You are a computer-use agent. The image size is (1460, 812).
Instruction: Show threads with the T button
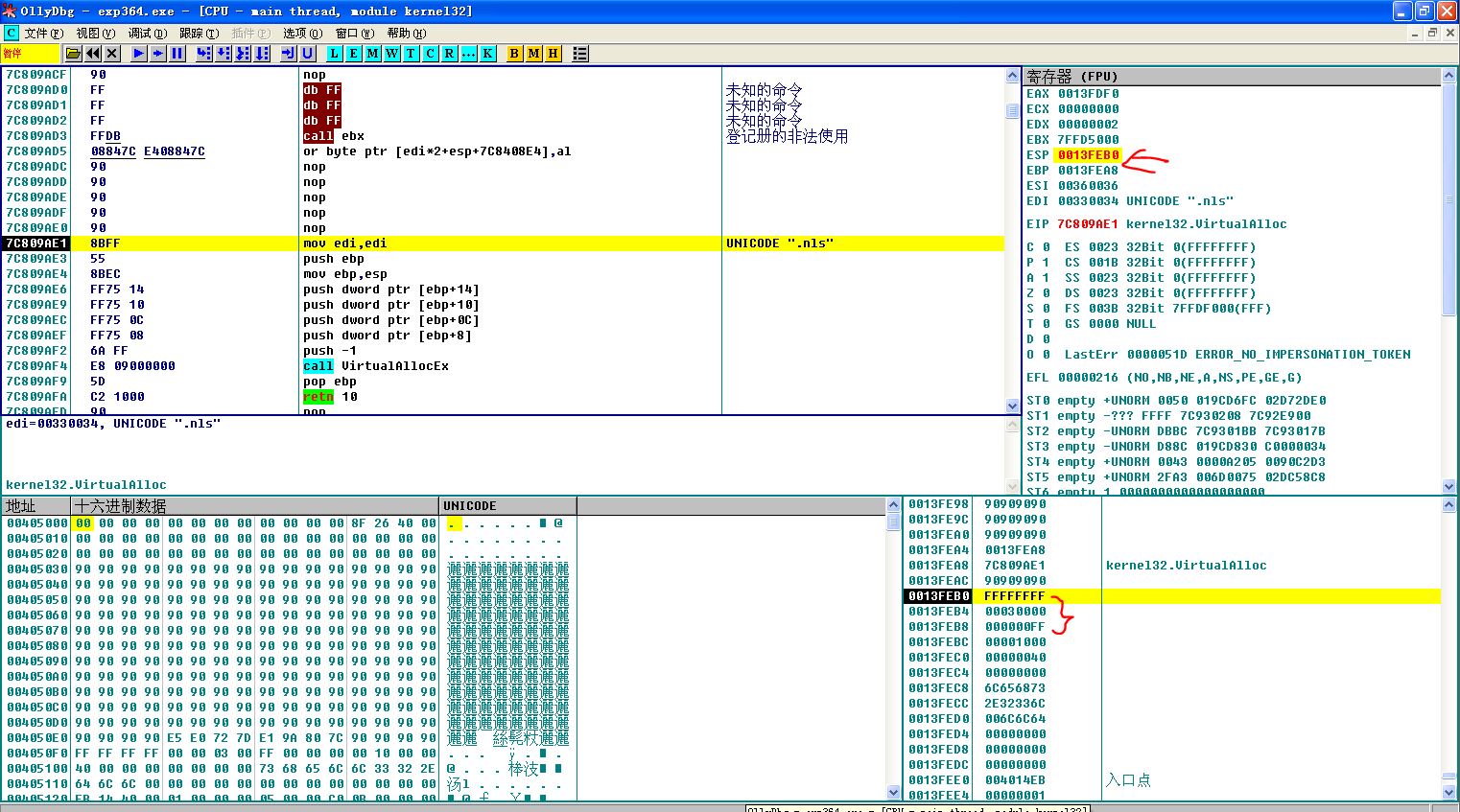(x=412, y=54)
